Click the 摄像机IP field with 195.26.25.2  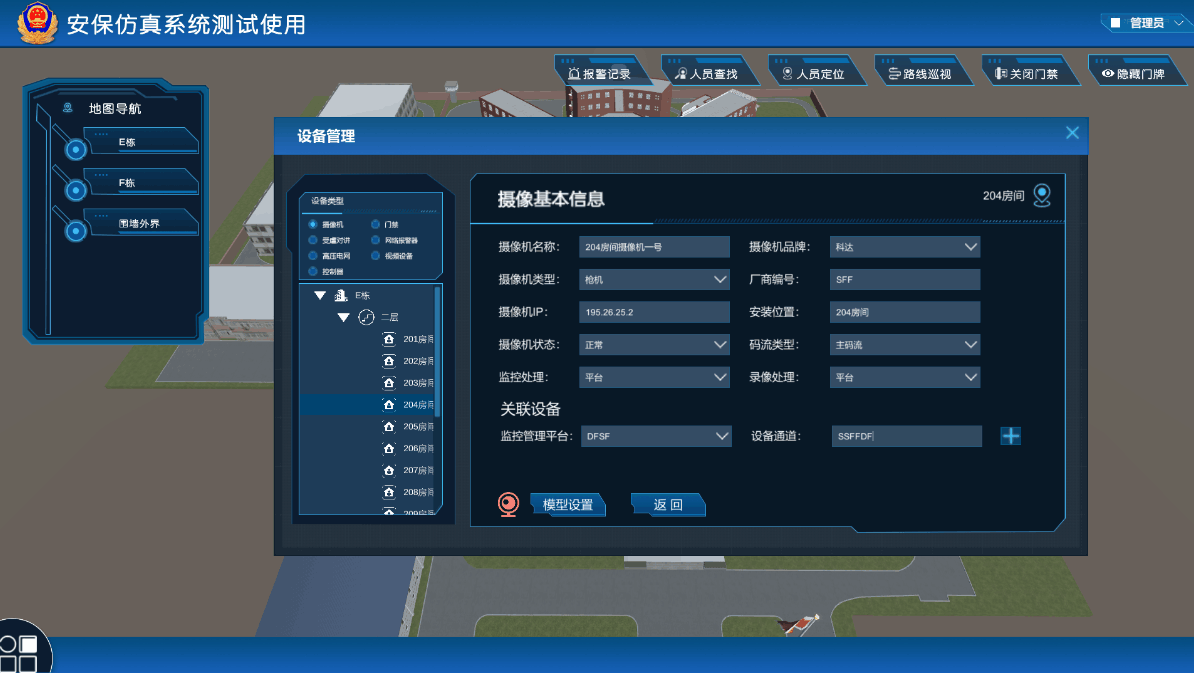pyautogui.click(x=654, y=312)
